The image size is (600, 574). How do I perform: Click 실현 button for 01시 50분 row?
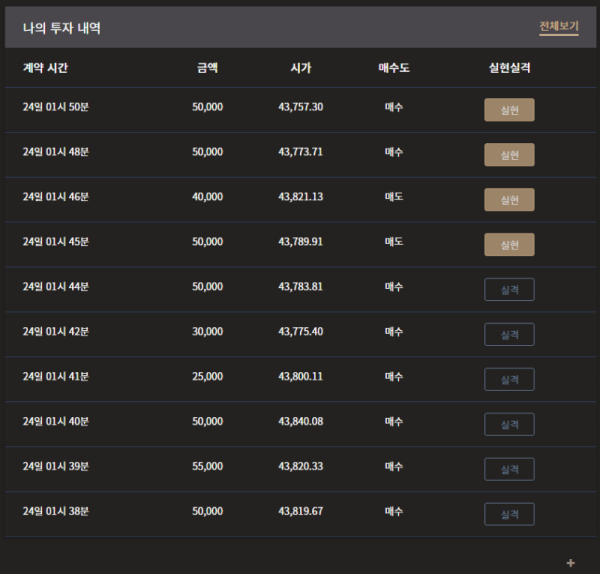coord(509,110)
